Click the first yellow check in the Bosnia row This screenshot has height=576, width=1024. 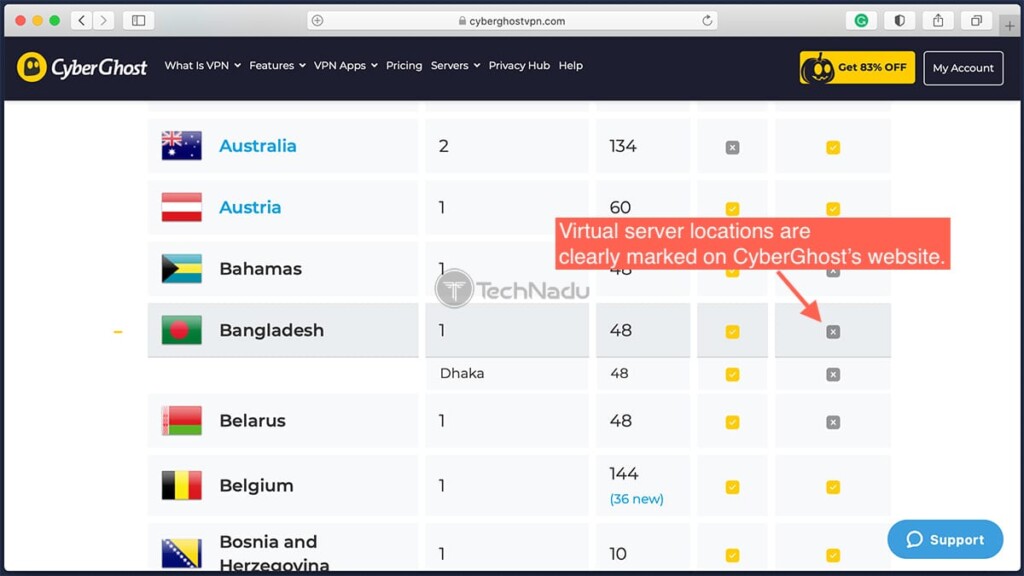[732, 555]
